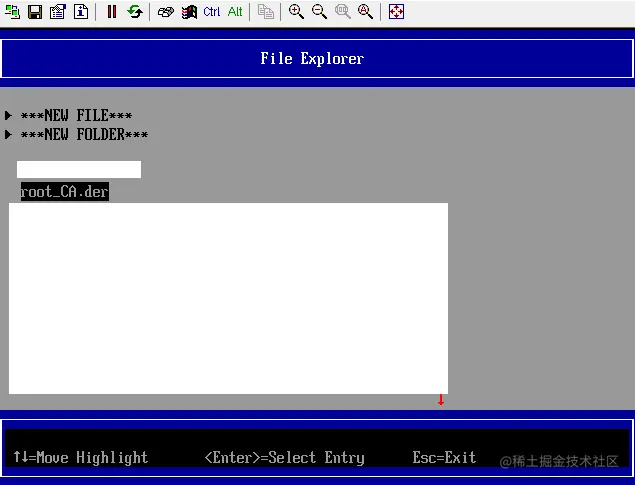Click the full screen arrows icon
This screenshot has height=485, width=635.
tap(396, 12)
